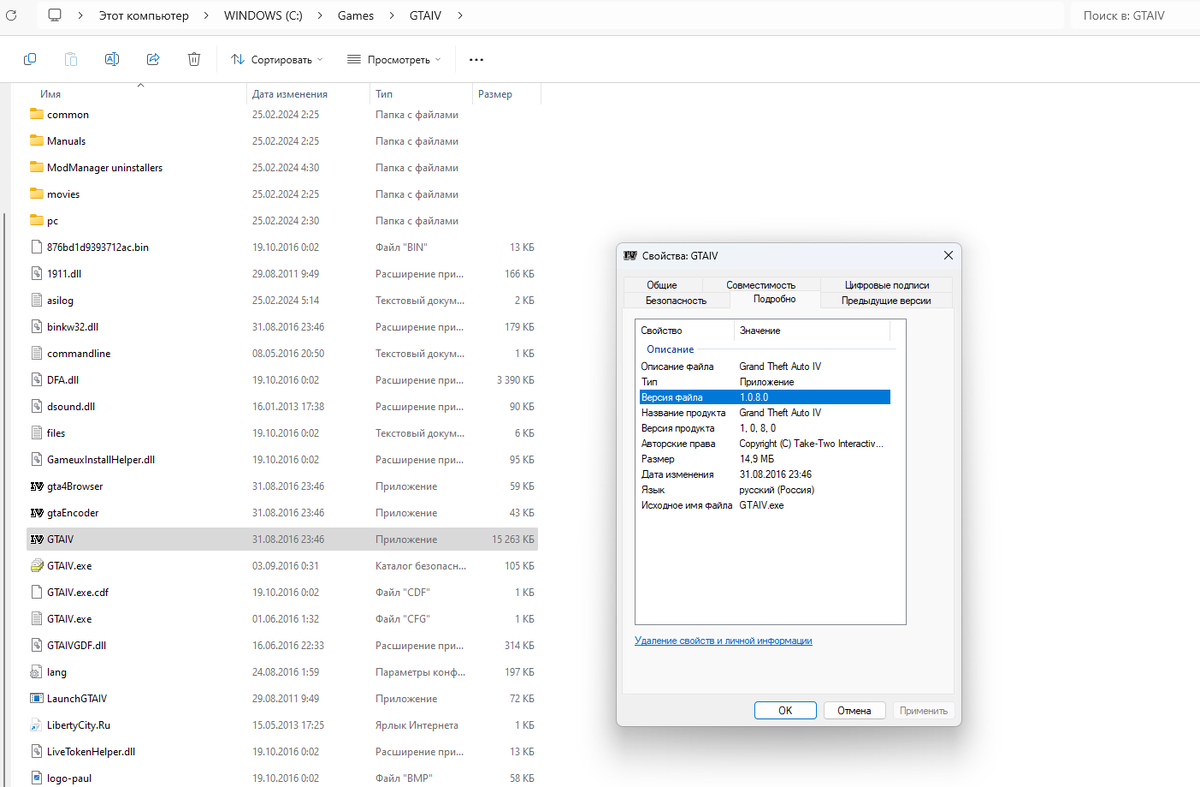Select the movies folder icon
Viewport: 1200px width, 787px height.
click(37, 194)
